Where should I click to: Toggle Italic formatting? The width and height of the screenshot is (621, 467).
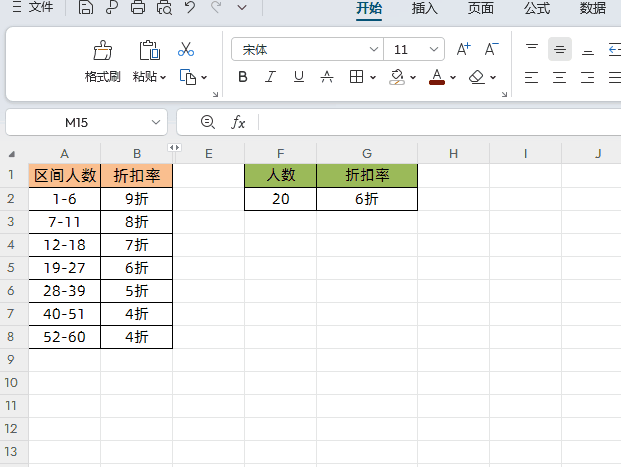click(x=270, y=77)
